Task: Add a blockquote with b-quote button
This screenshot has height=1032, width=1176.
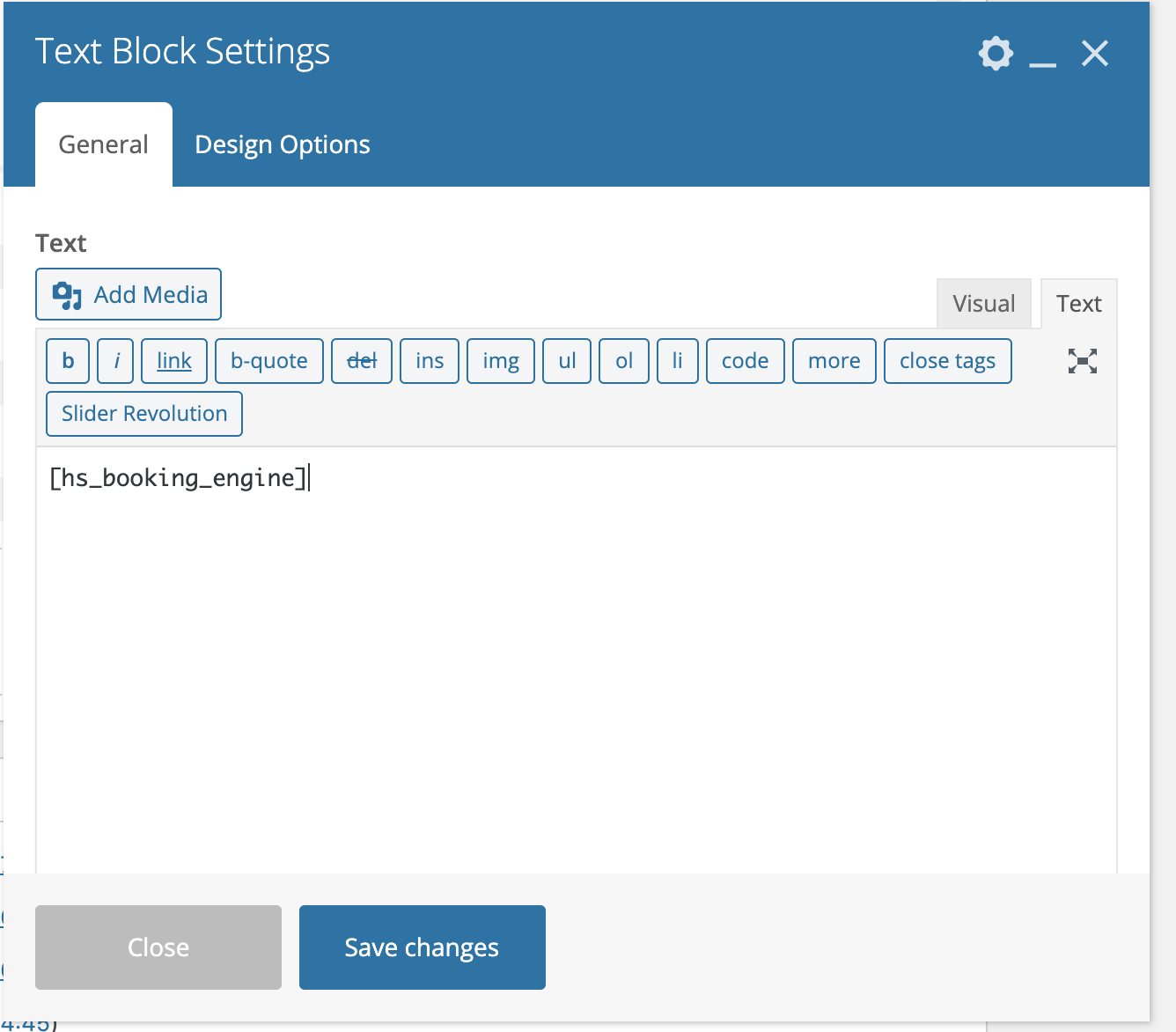Action: point(269,361)
